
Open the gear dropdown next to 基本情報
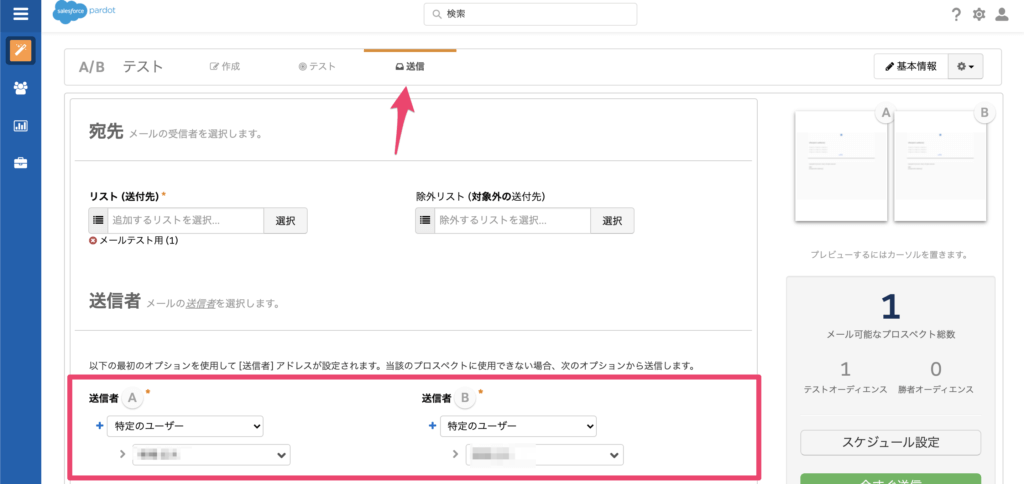pos(965,66)
